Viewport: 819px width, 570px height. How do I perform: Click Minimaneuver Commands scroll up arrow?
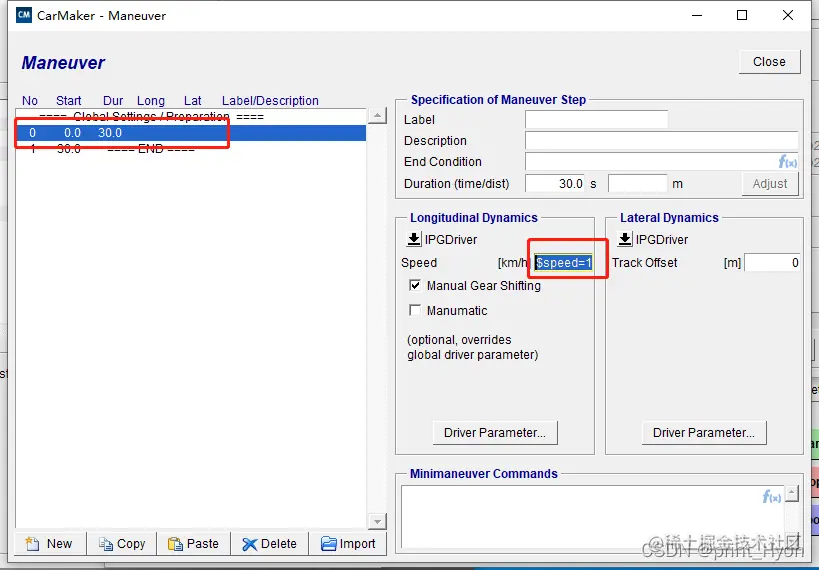point(792,494)
